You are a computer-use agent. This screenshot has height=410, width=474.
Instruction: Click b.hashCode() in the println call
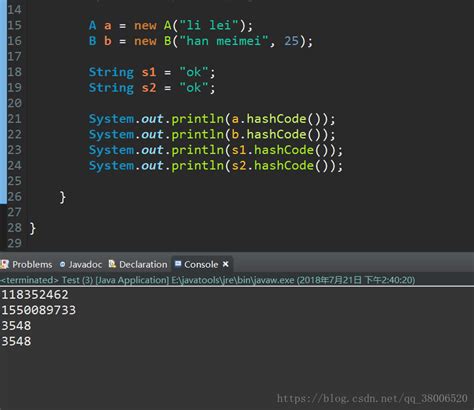click(276, 135)
